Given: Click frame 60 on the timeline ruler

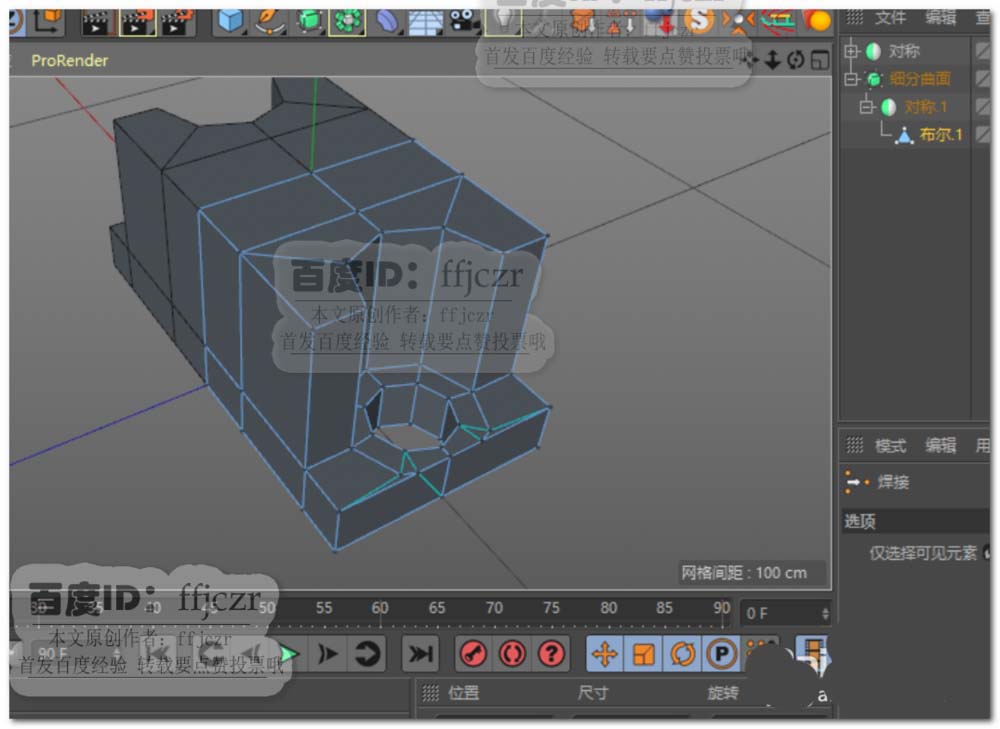Looking at the screenshot, I should pos(380,608).
